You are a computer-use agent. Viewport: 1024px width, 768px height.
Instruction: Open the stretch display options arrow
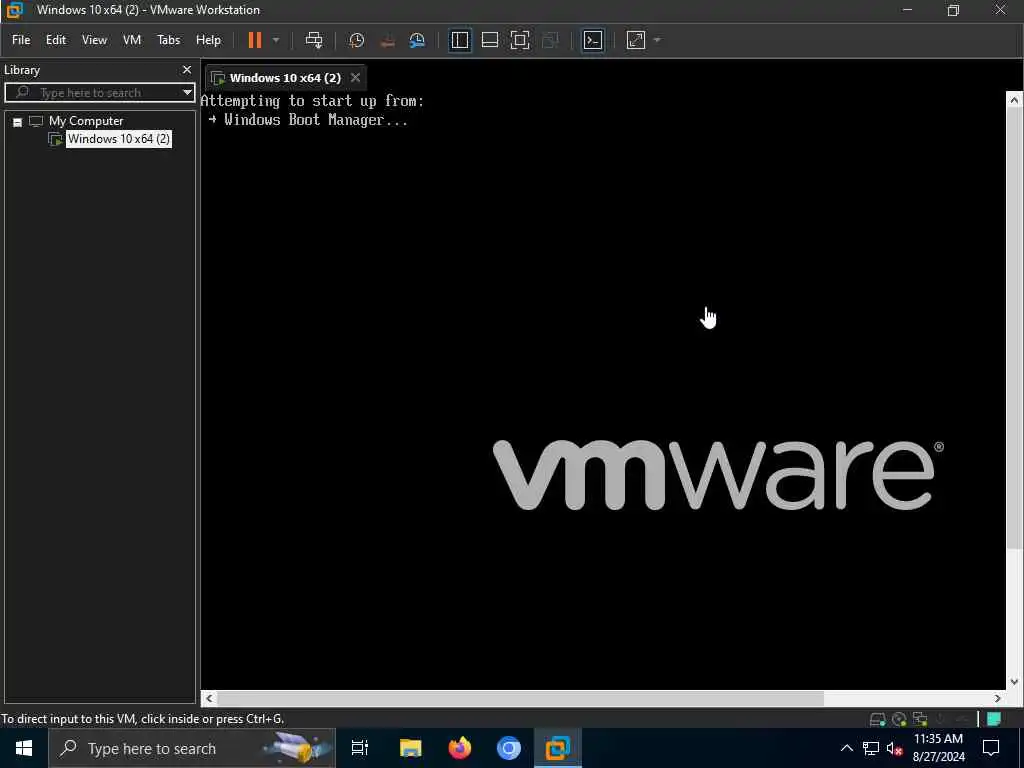657,40
